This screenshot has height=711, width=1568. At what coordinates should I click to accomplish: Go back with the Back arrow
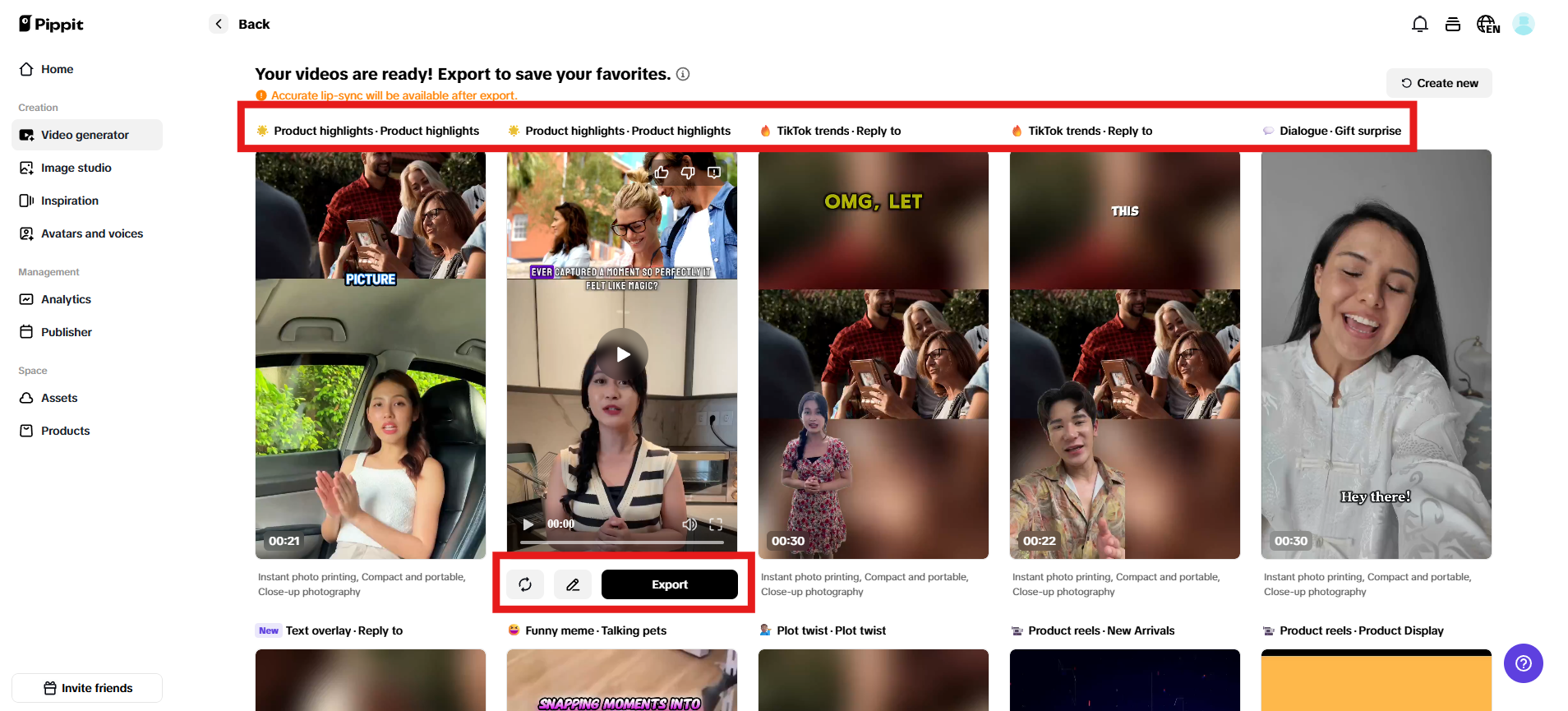219,24
